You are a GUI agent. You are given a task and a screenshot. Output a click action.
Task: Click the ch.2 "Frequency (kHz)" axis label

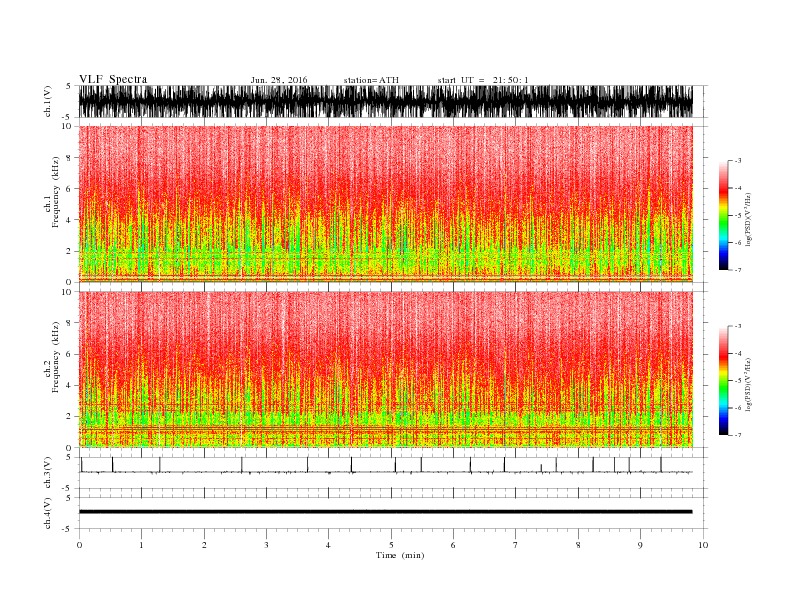click(x=56, y=357)
